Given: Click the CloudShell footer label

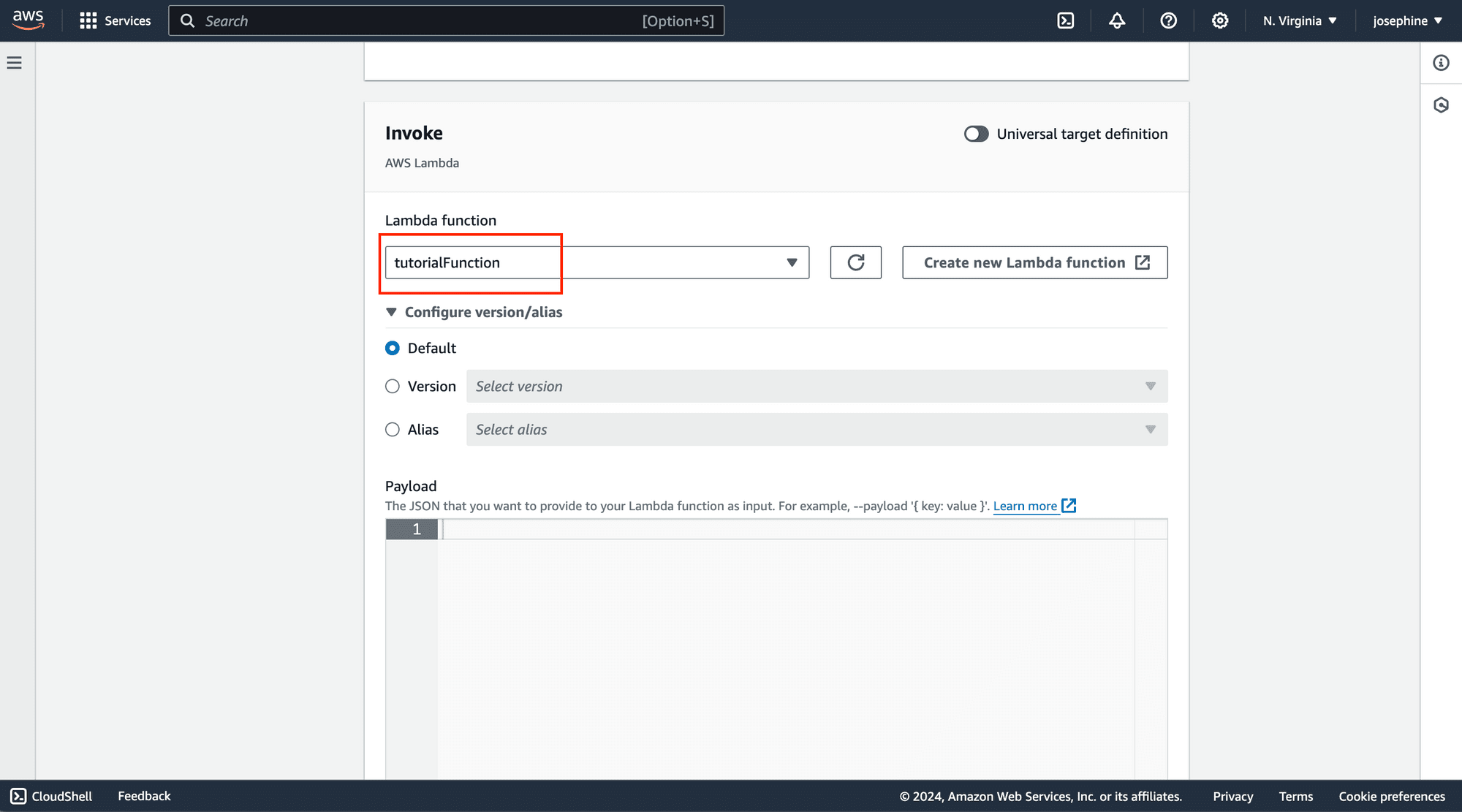Looking at the screenshot, I should 62,796.
